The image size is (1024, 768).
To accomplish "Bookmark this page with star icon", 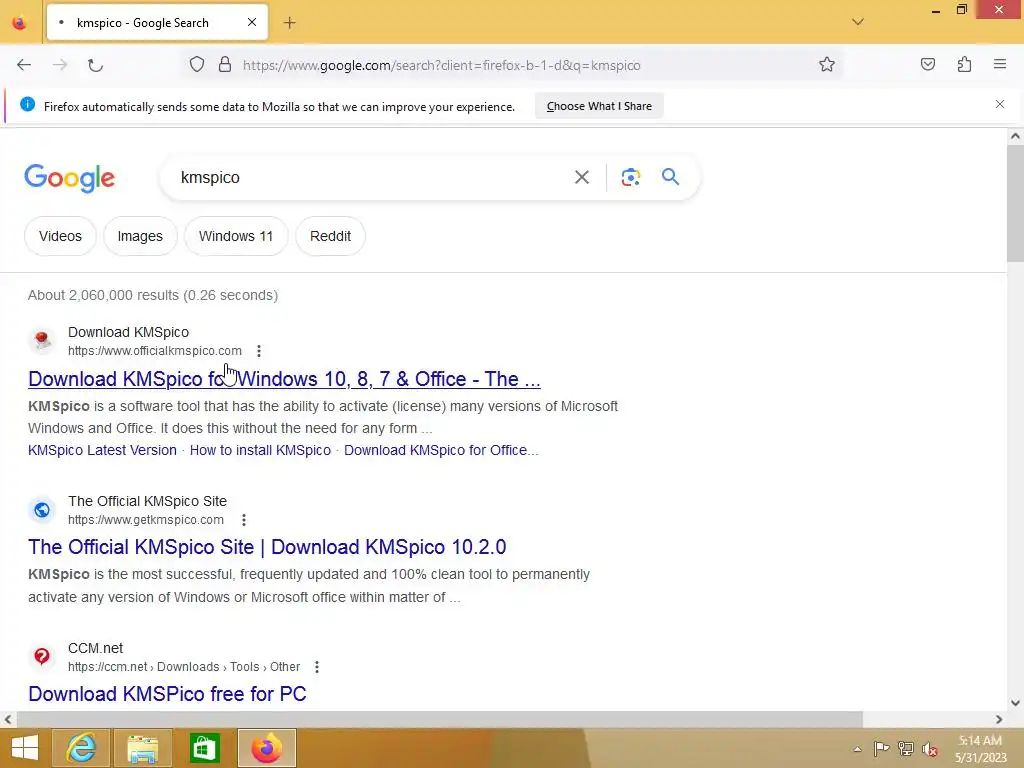I will pyautogui.click(x=827, y=64).
